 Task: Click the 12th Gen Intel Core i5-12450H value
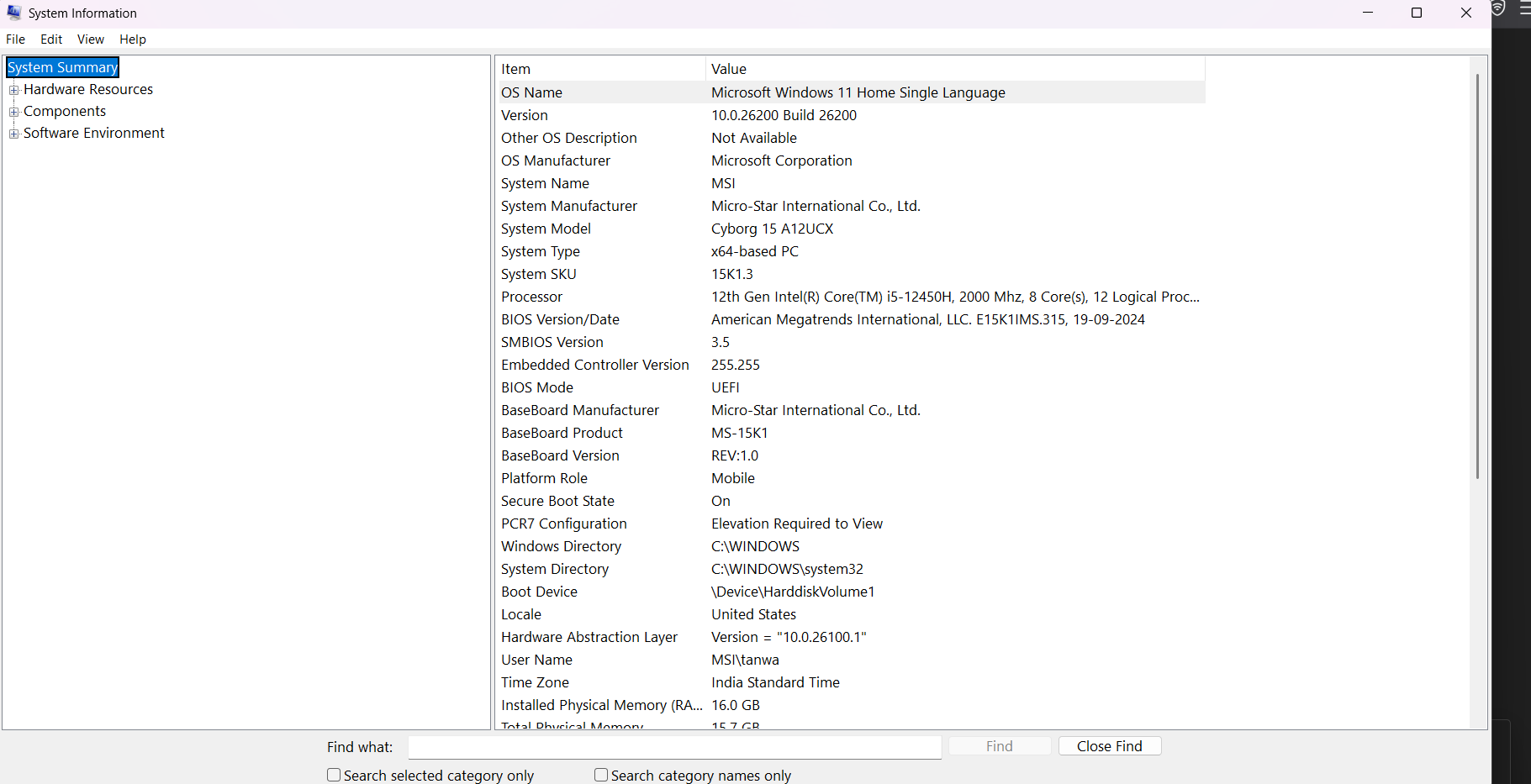[x=956, y=297]
